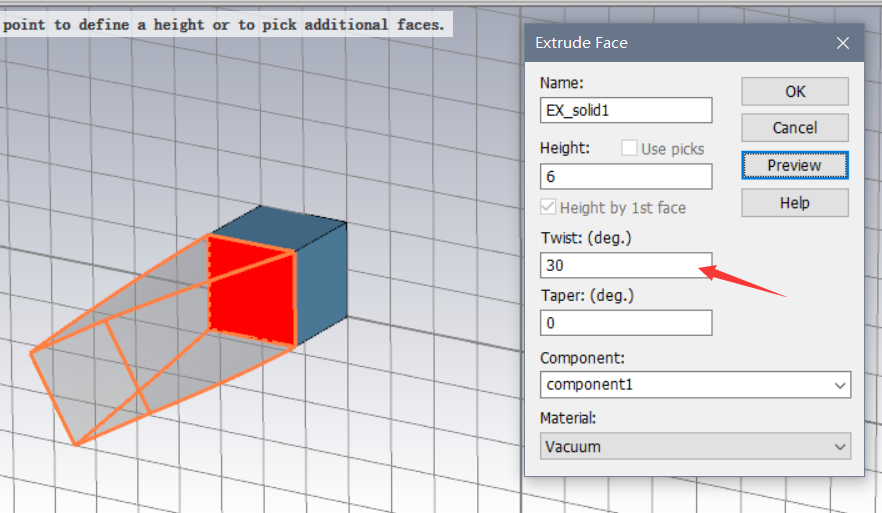Click the blue side face of the cube
882x513 pixels.
(321, 284)
